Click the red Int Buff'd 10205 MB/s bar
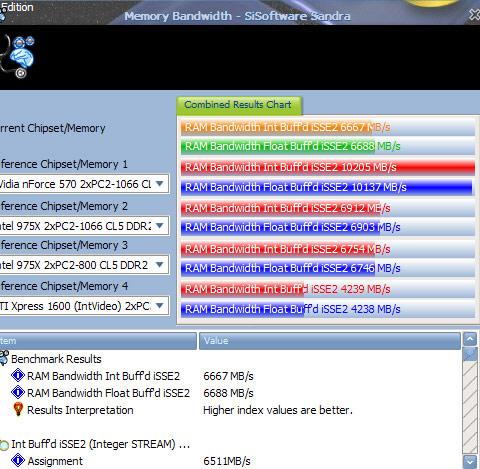Viewport: 480px width, 469px height. coord(328,167)
